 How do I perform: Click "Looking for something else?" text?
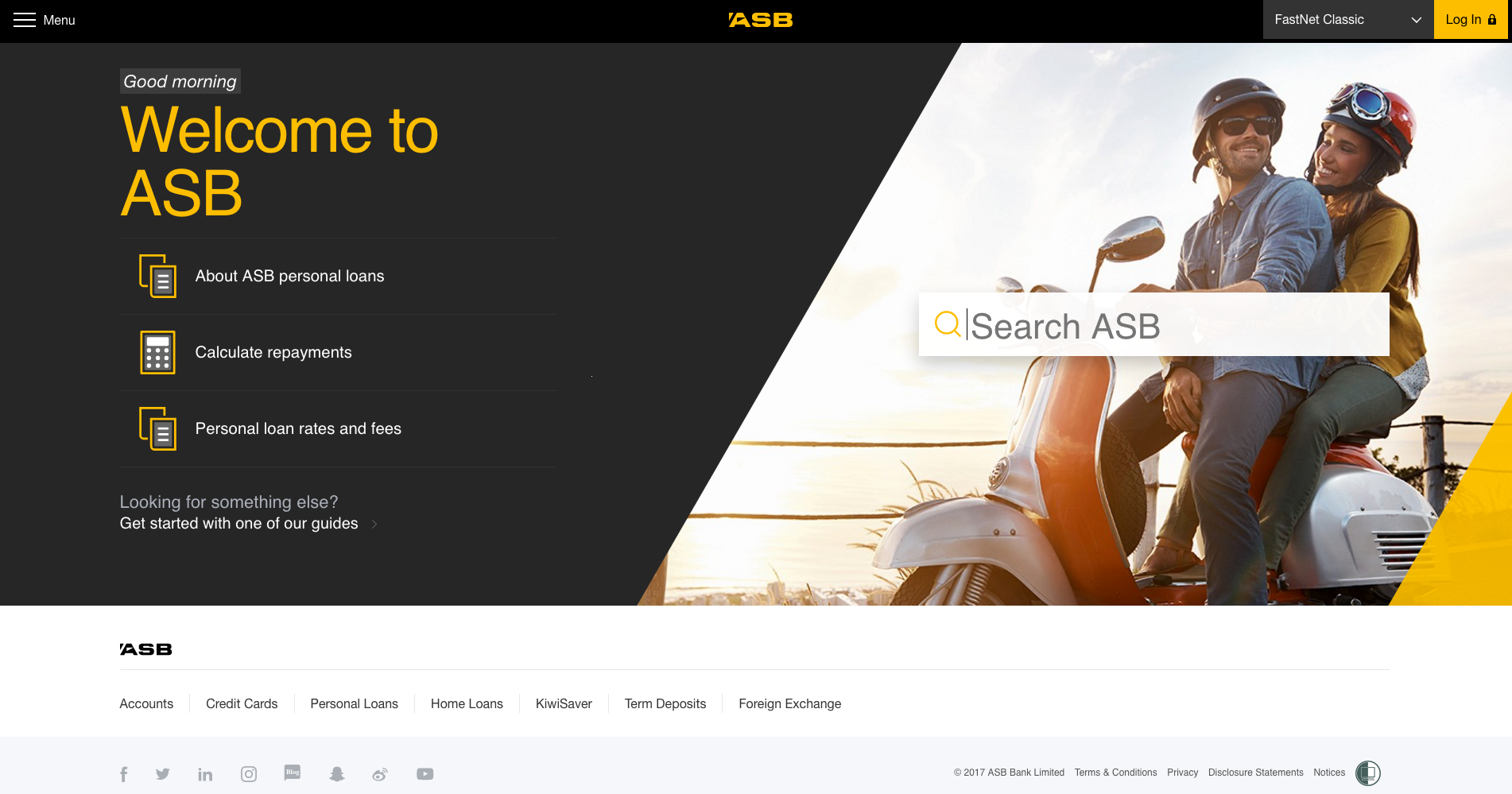[229, 502]
